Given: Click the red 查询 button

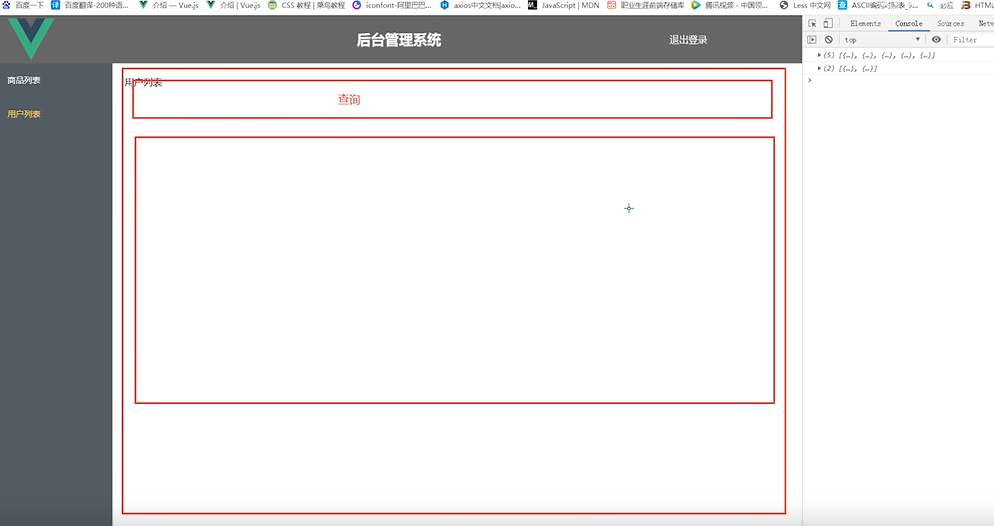Looking at the screenshot, I should point(349,99).
